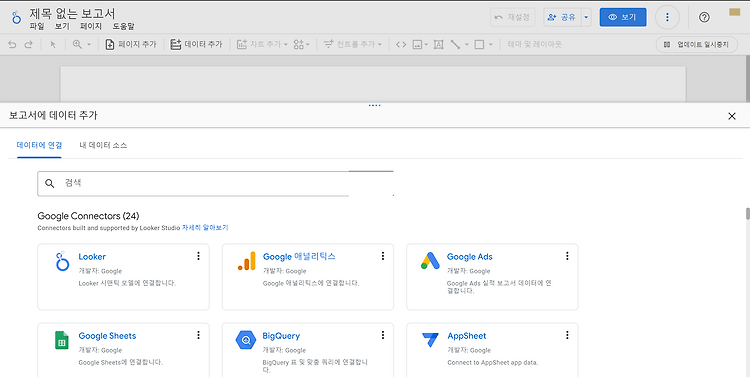
Task: Open AppSheet card more options
Action: 567,335
